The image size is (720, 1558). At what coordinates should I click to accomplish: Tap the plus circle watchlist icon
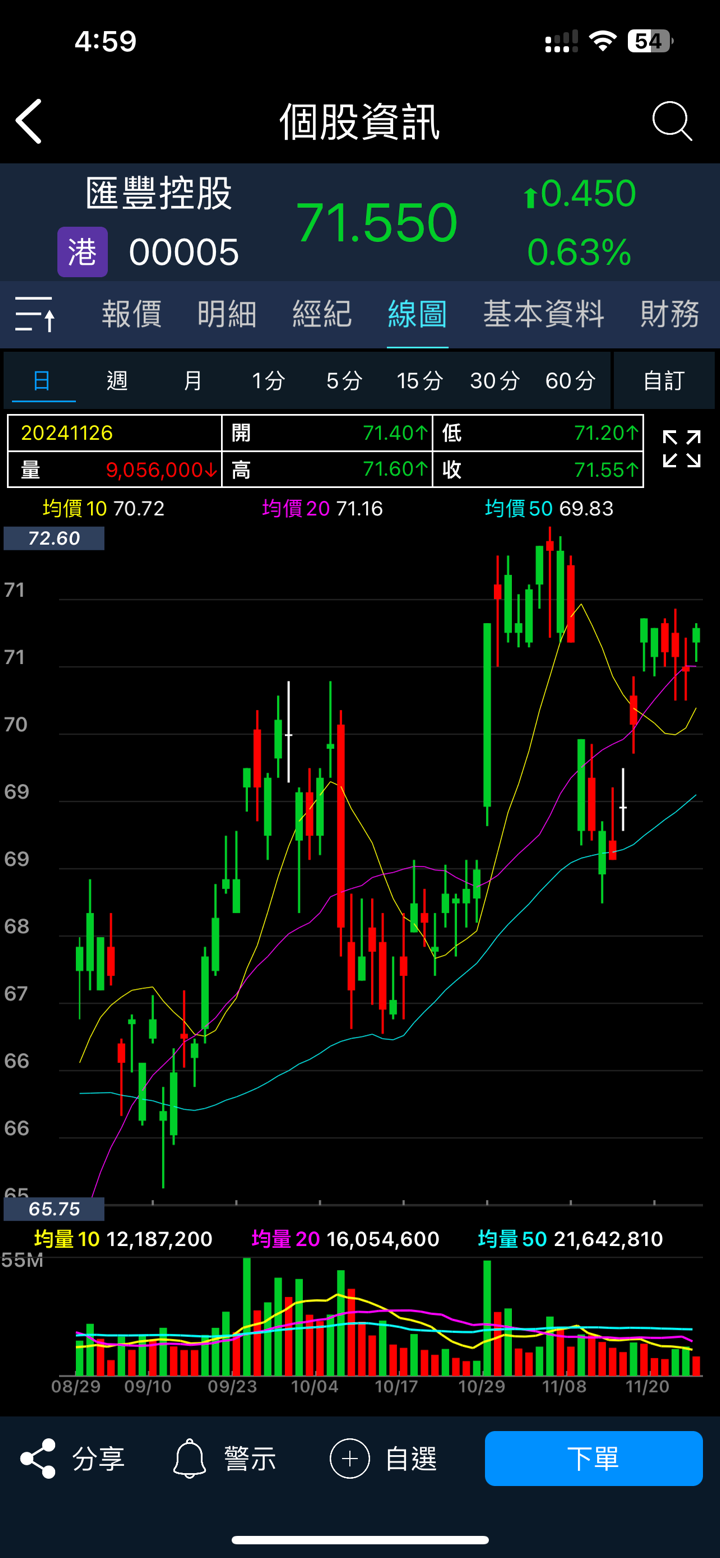(x=349, y=1459)
